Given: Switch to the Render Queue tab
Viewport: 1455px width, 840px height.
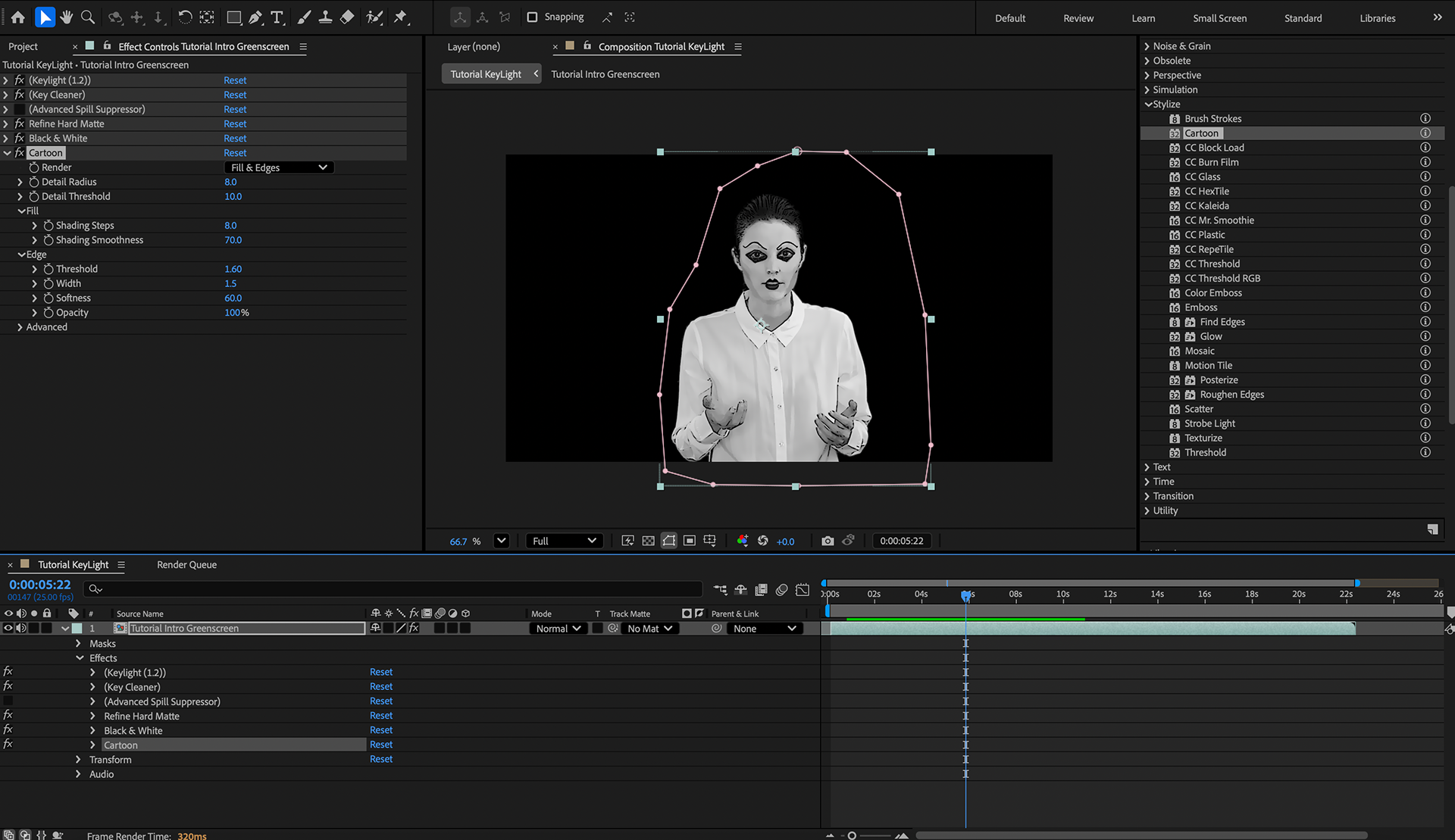Looking at the screenshot, I should [186, 564].
